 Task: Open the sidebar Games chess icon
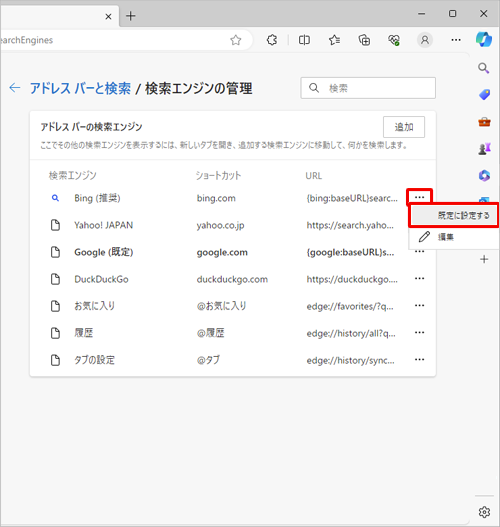point(484,149)
